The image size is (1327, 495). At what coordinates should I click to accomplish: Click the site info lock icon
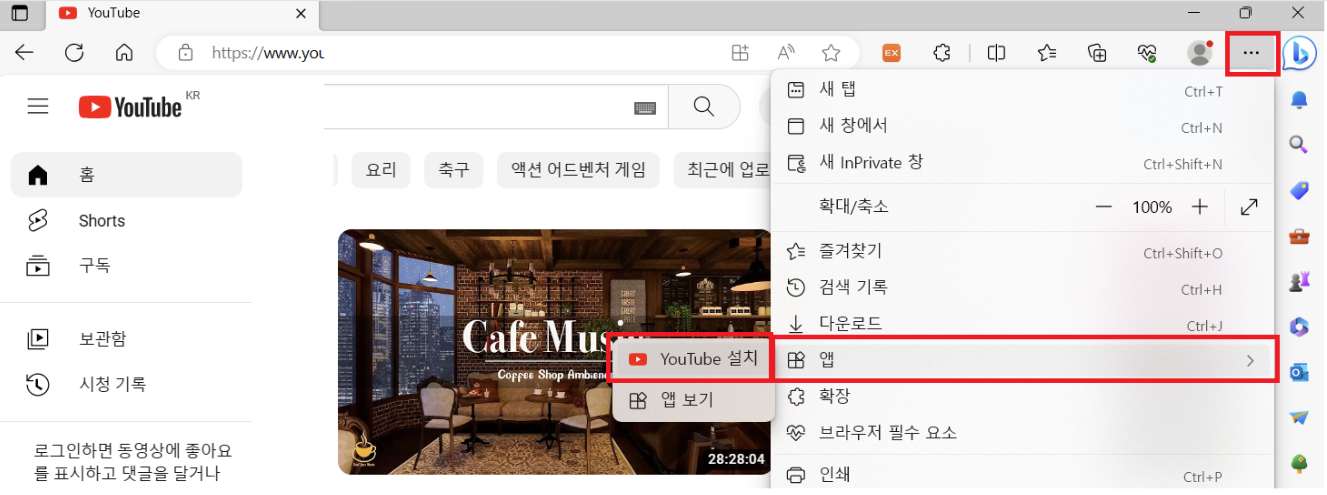point(186,53)
